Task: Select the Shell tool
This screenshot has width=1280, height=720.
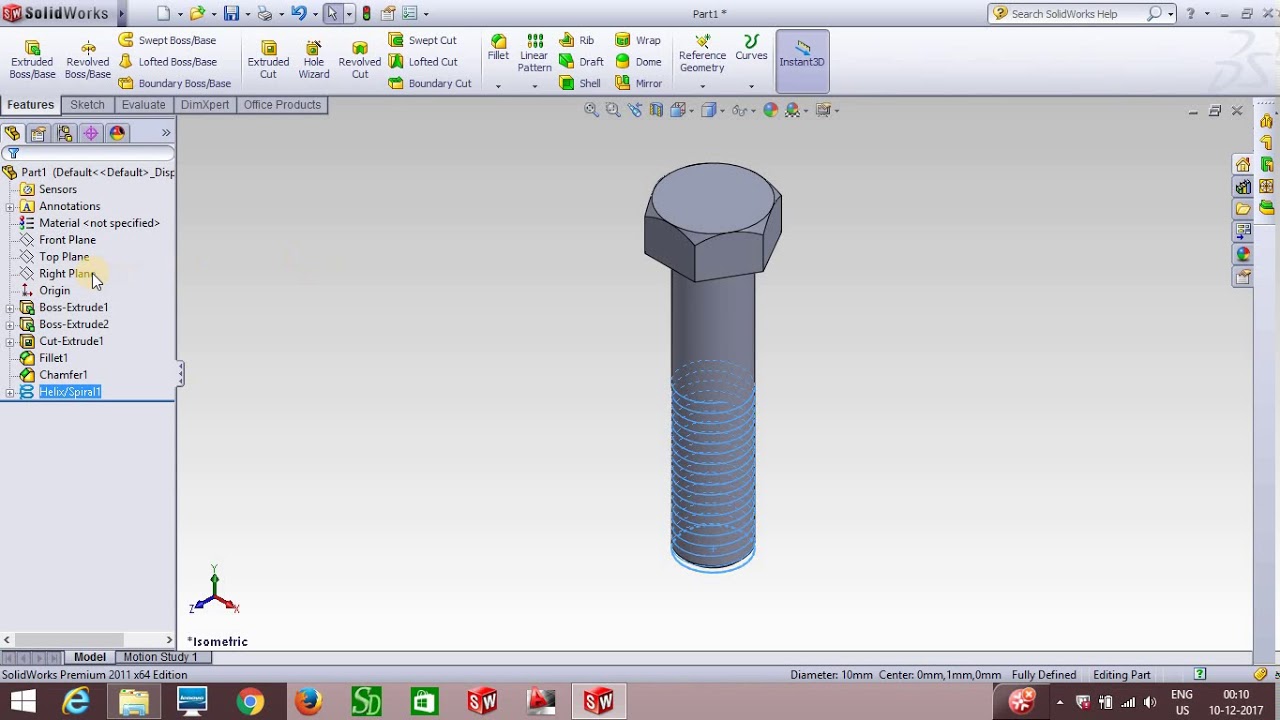Action: 580,84
